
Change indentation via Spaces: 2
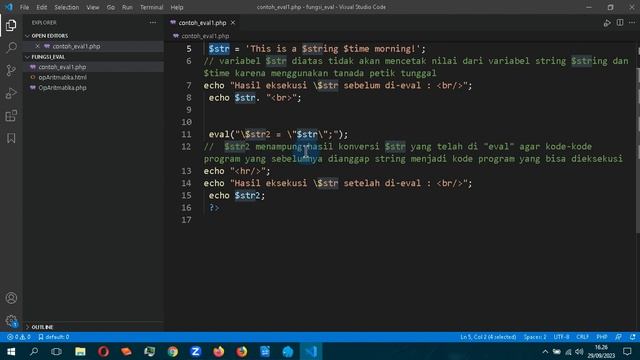535,337
